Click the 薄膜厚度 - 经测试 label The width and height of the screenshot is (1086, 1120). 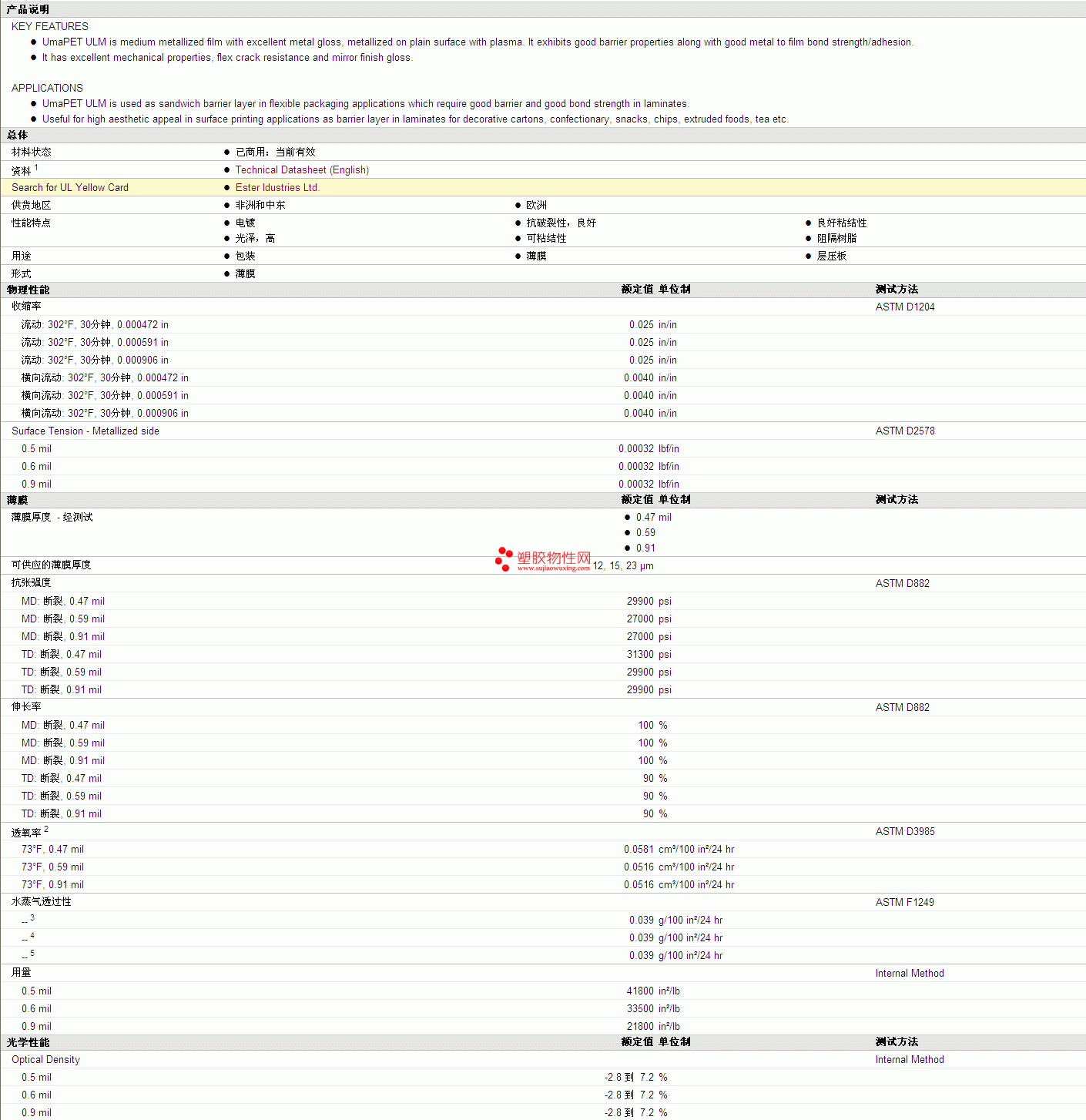52,518
